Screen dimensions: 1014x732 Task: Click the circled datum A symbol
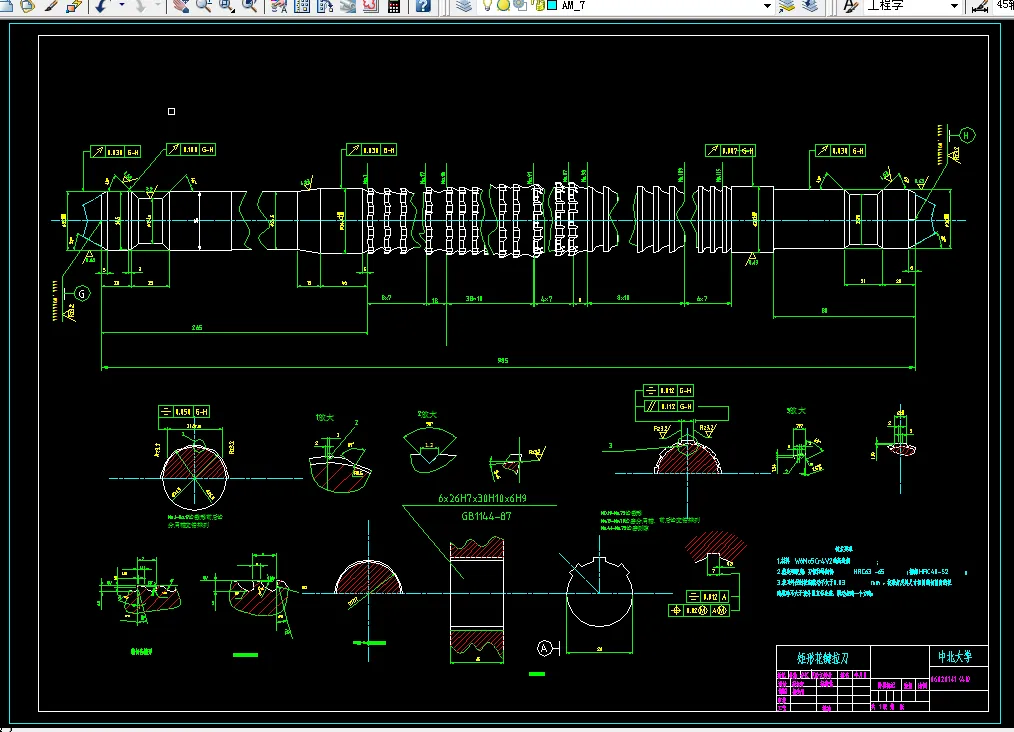tap(544, 648)
